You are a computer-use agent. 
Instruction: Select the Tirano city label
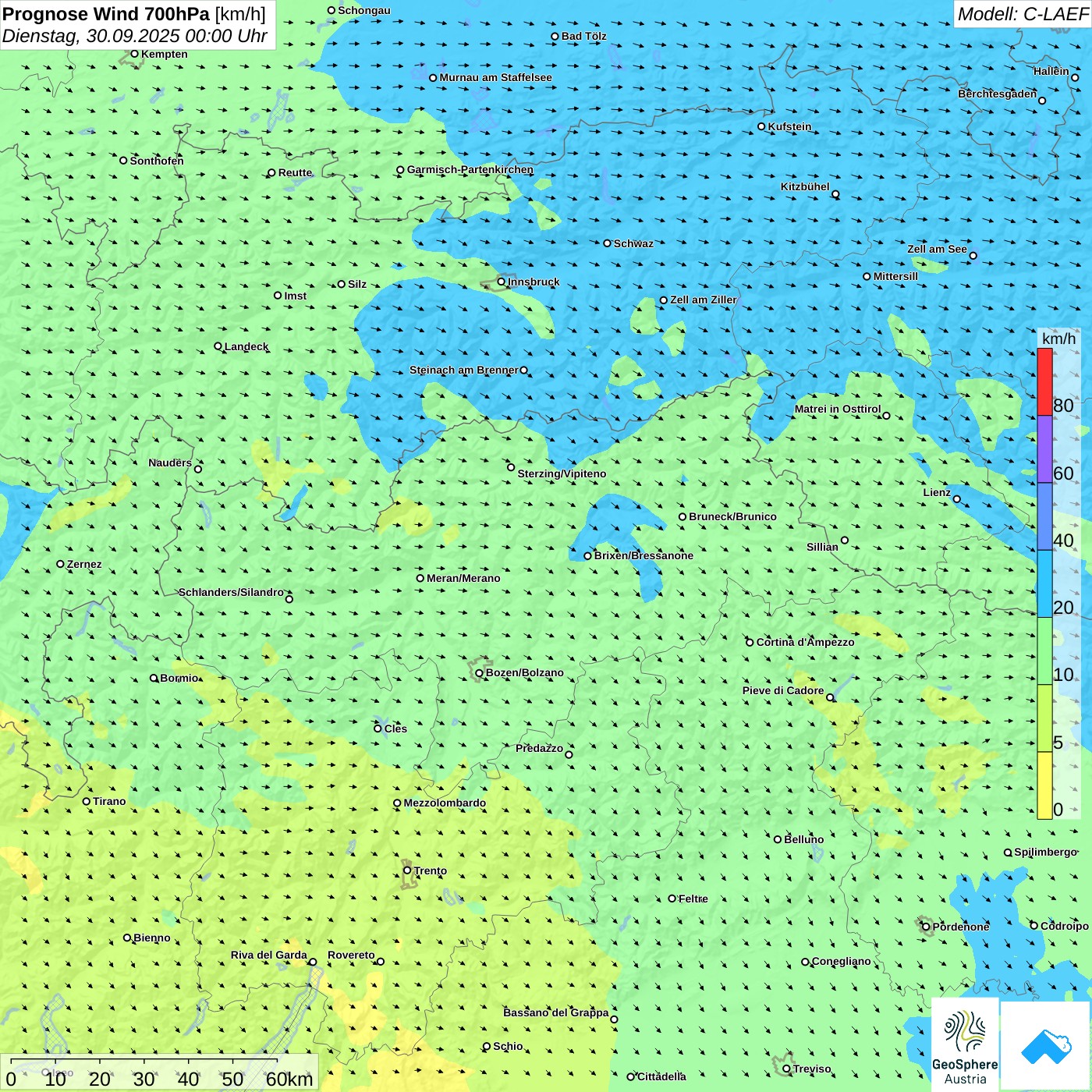tap(109, 801)
